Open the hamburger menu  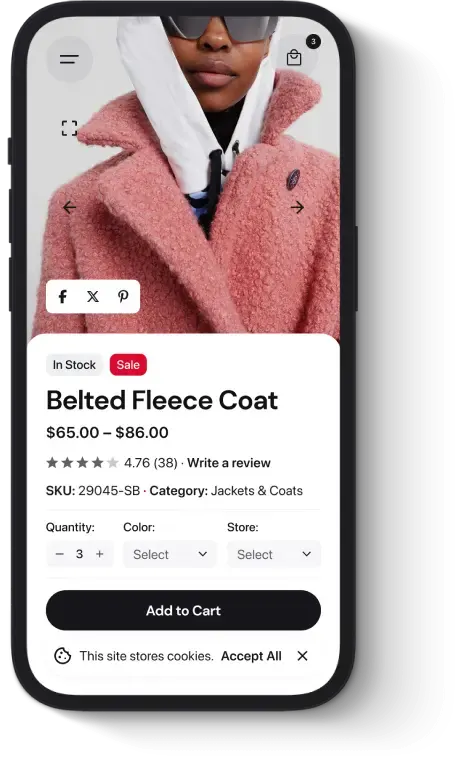click(69, 59)
